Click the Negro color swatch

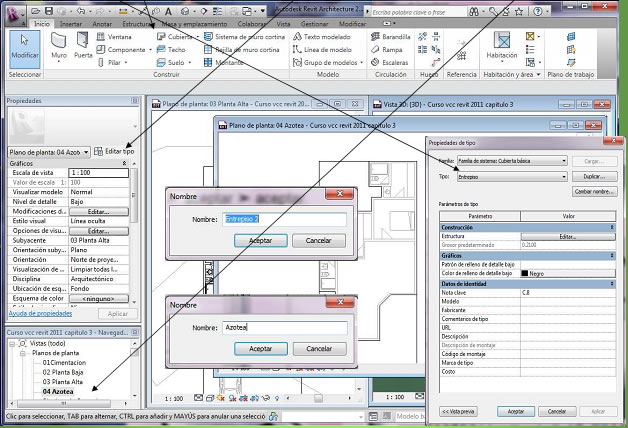click(526, 273)
